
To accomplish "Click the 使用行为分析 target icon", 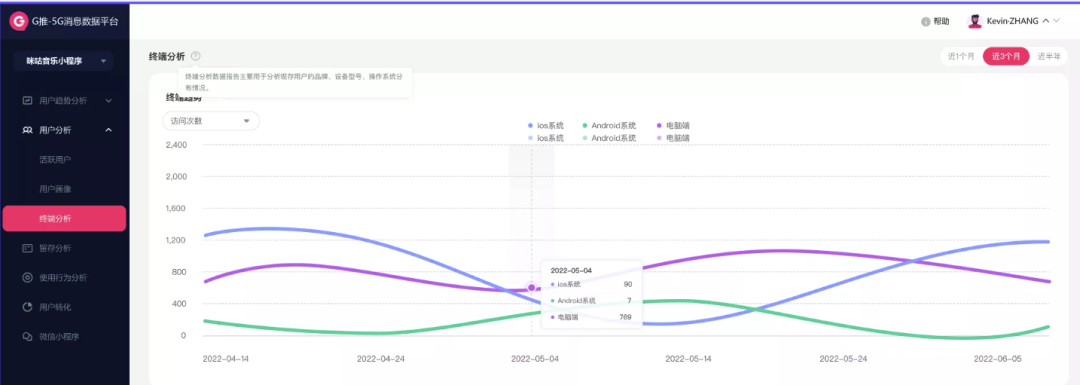I will click(x=28, y=278).
